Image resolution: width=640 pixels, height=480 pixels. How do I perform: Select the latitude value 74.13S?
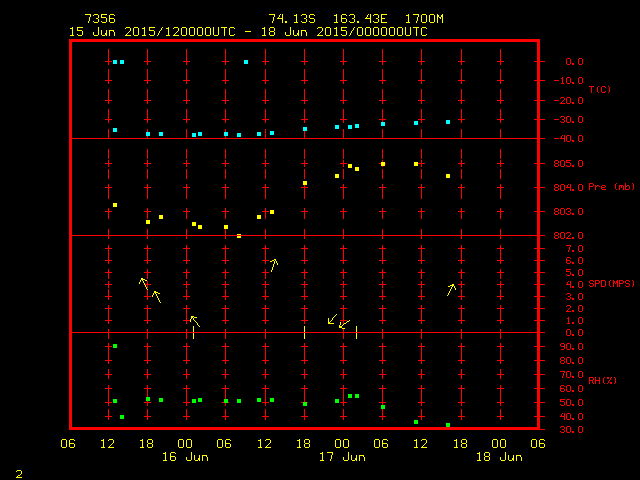point(287,19)
